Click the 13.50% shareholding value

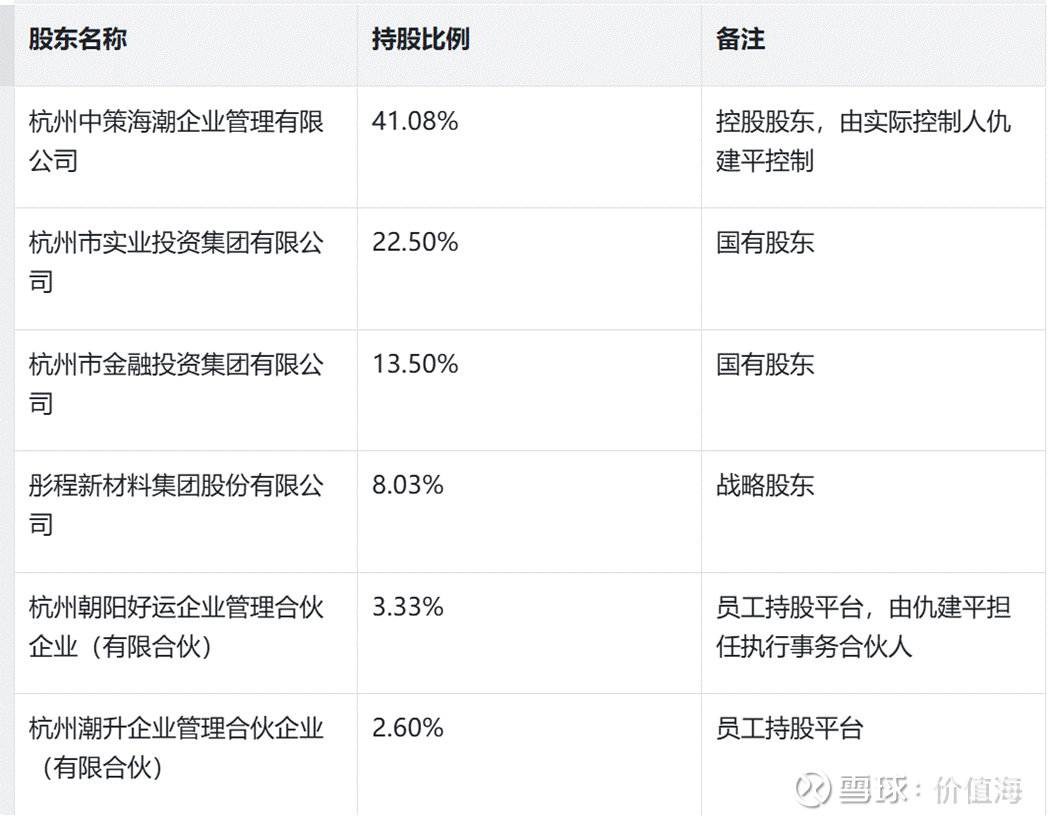pyautogui.click(x=414, y=365)
